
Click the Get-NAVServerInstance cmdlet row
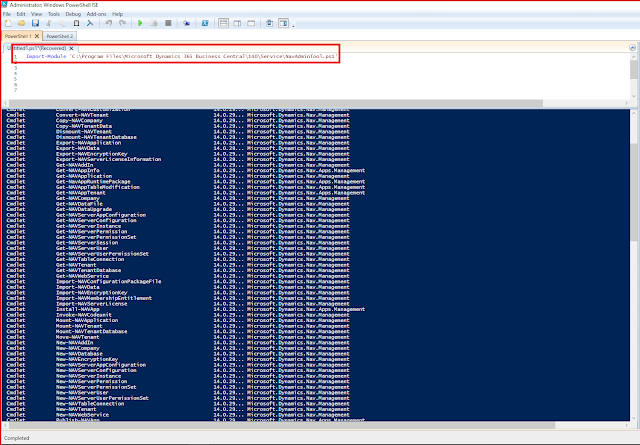(178, 226)
